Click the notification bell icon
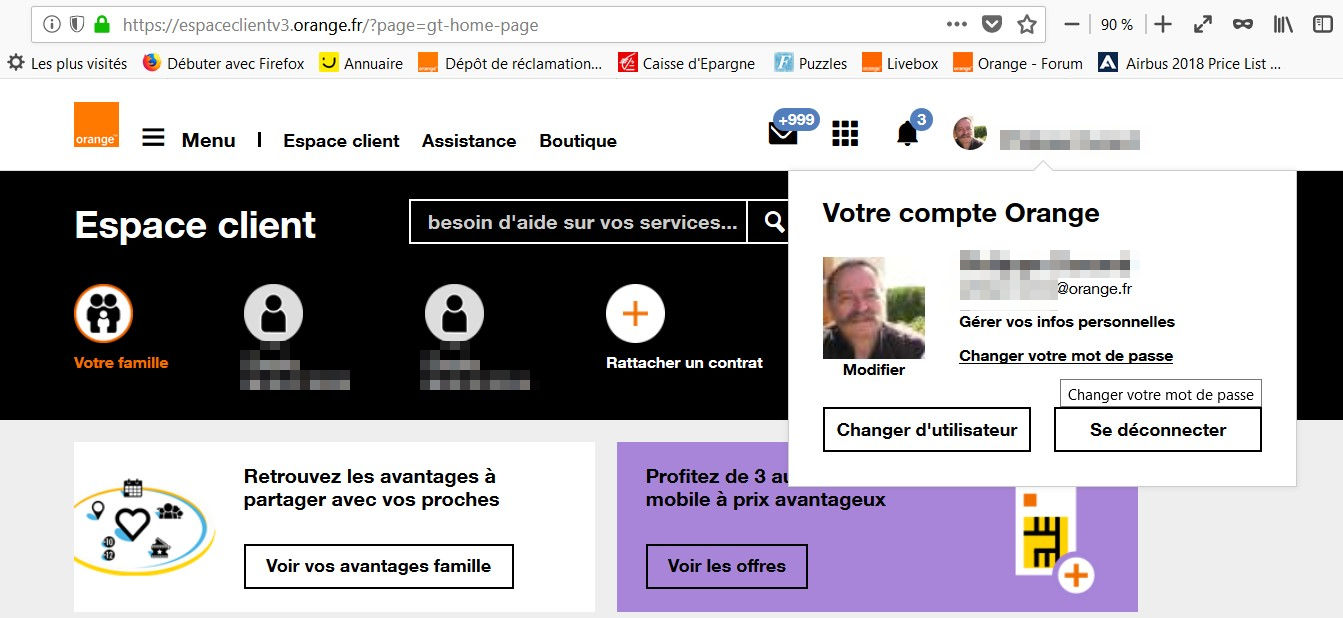 click(x=907, y=133)
